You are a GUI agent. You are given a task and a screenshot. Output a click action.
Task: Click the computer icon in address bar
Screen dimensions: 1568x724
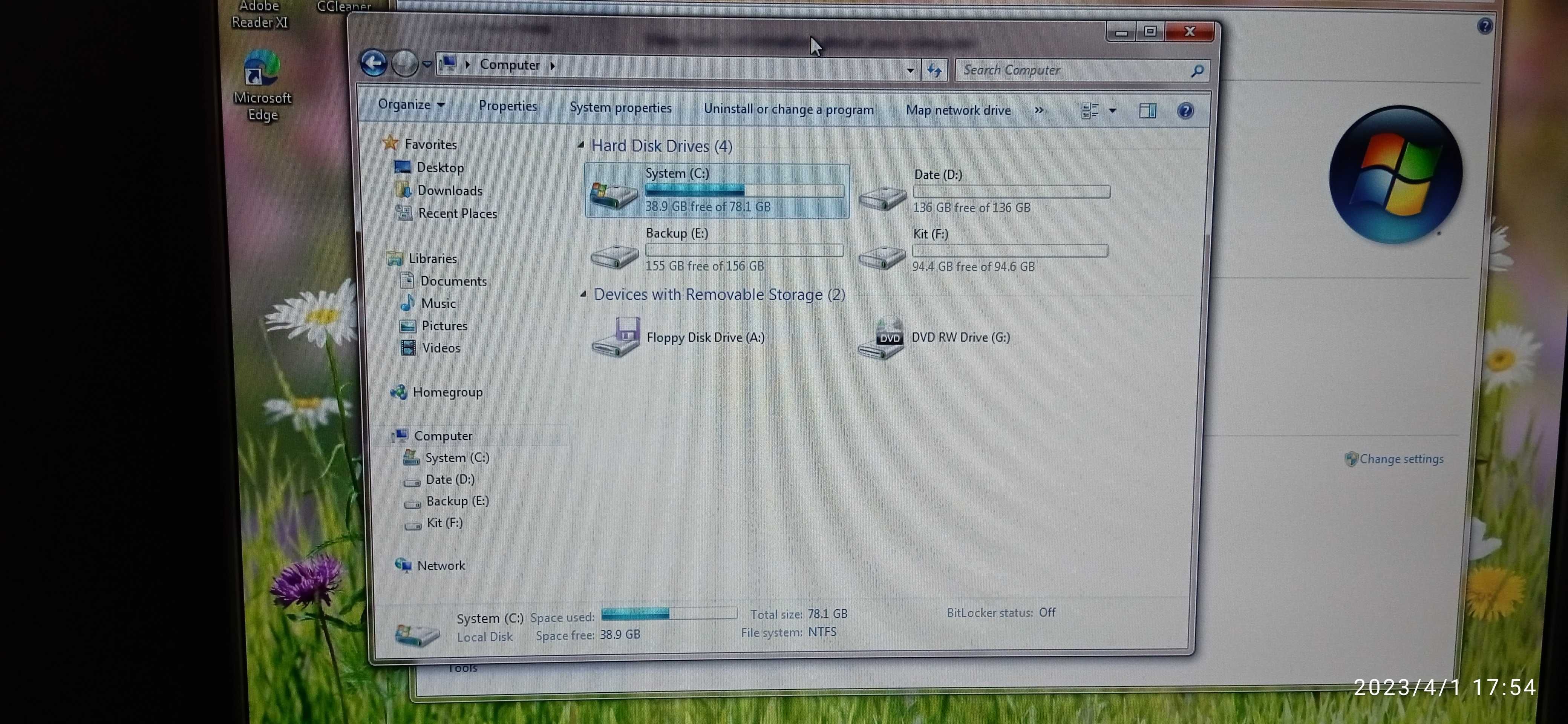click(x=449, y=63)
